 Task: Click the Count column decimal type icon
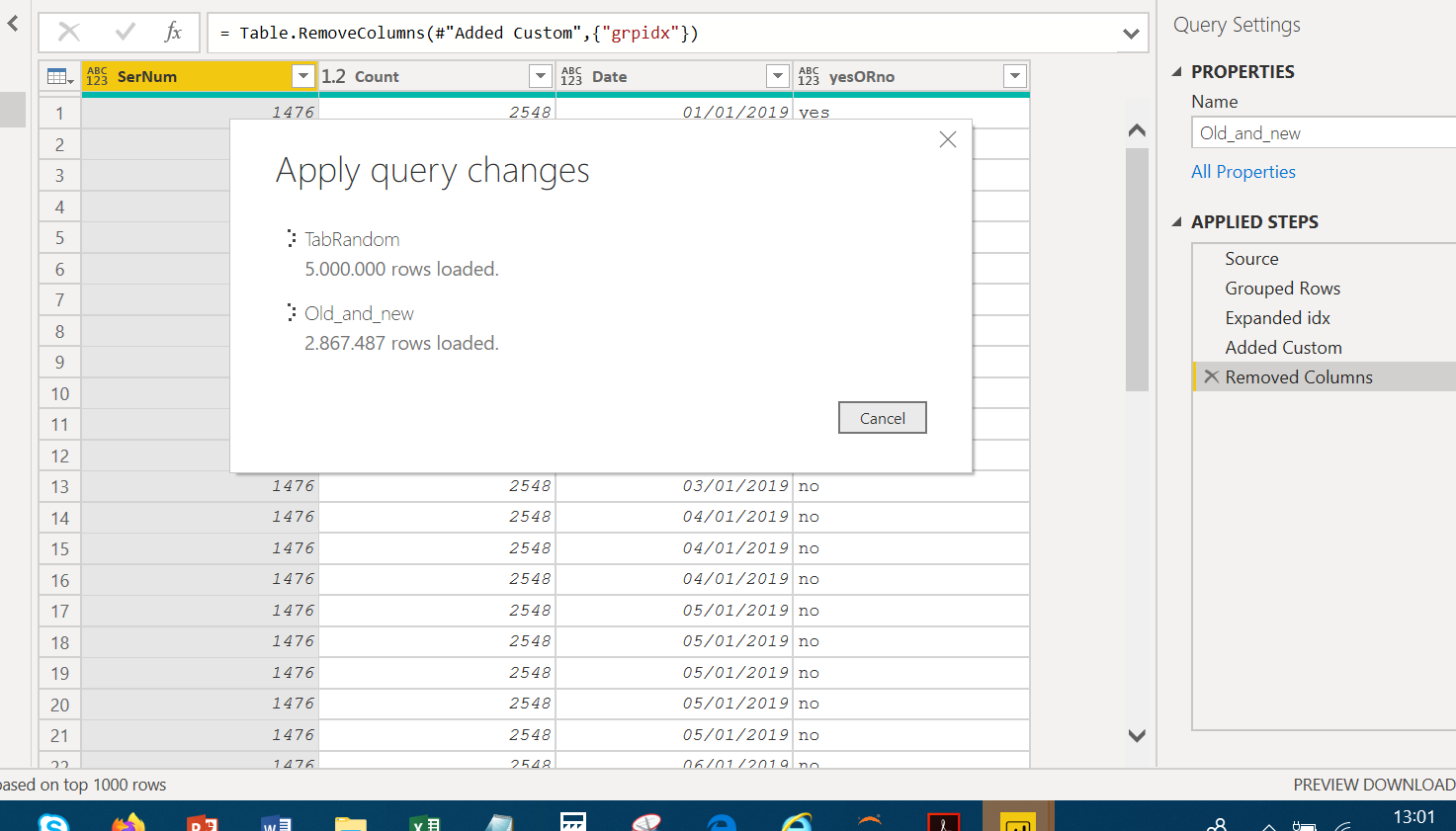click(334, 76)
